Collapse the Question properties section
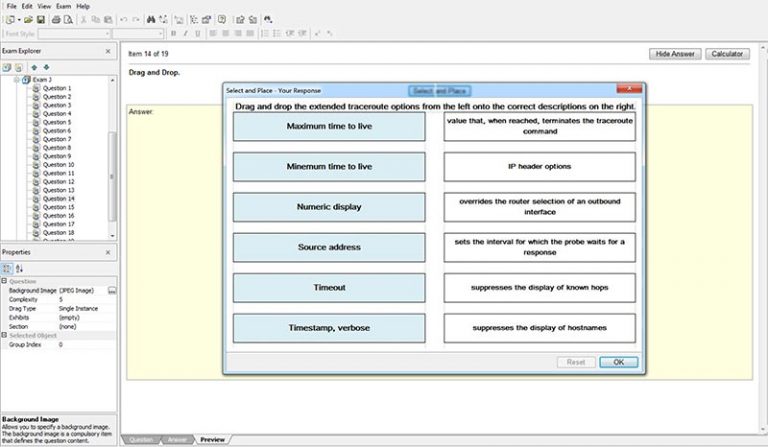The height and width of the screenshot is (447, 768). tap(4, 281)
